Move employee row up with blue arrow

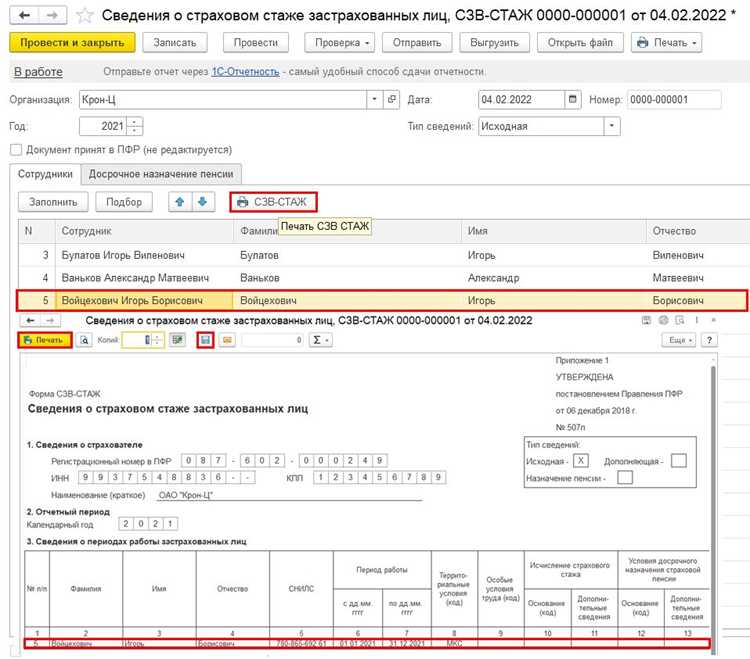180,202
